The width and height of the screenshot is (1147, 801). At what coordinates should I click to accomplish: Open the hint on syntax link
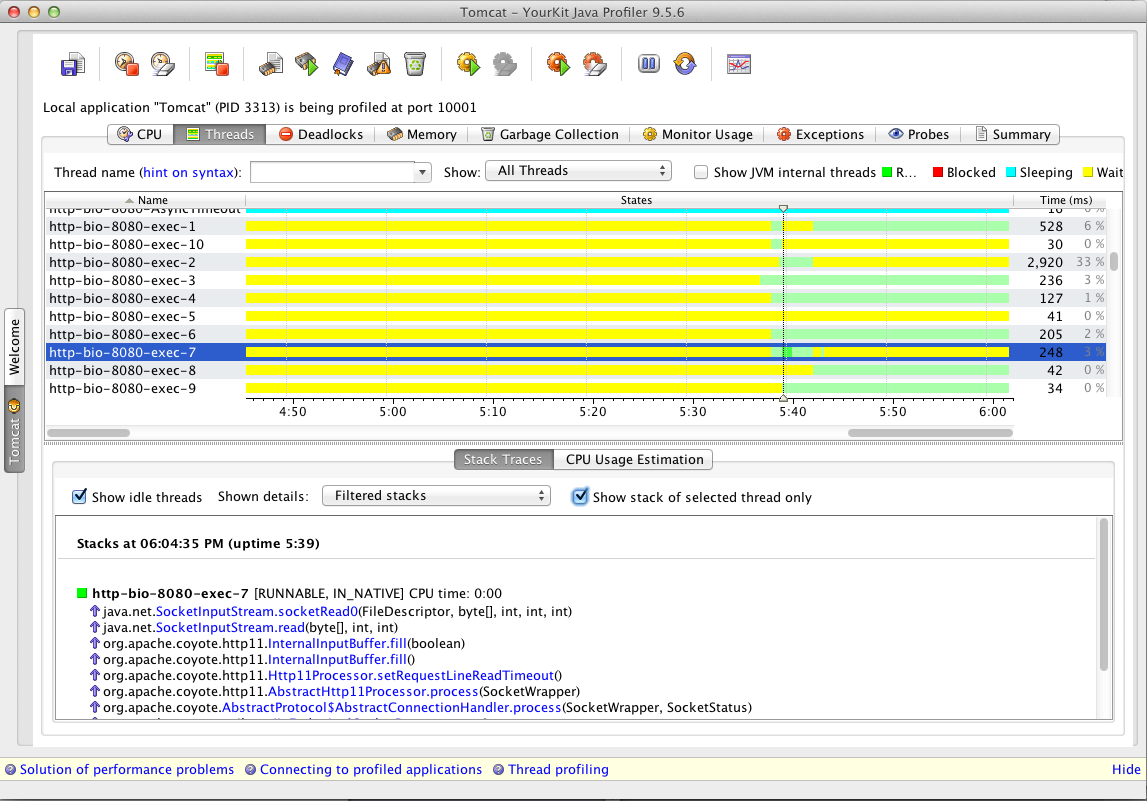(x=190, y=172)
